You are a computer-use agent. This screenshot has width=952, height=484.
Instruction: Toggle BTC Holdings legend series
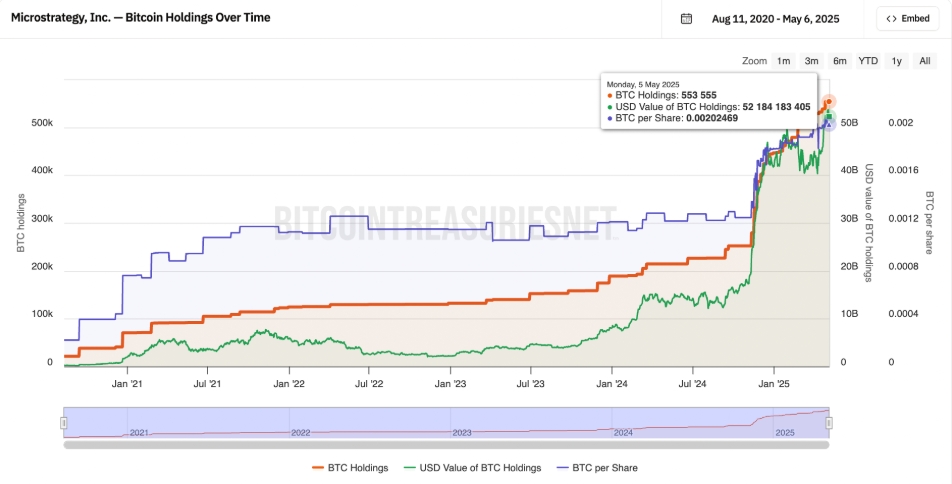(350, 468)
